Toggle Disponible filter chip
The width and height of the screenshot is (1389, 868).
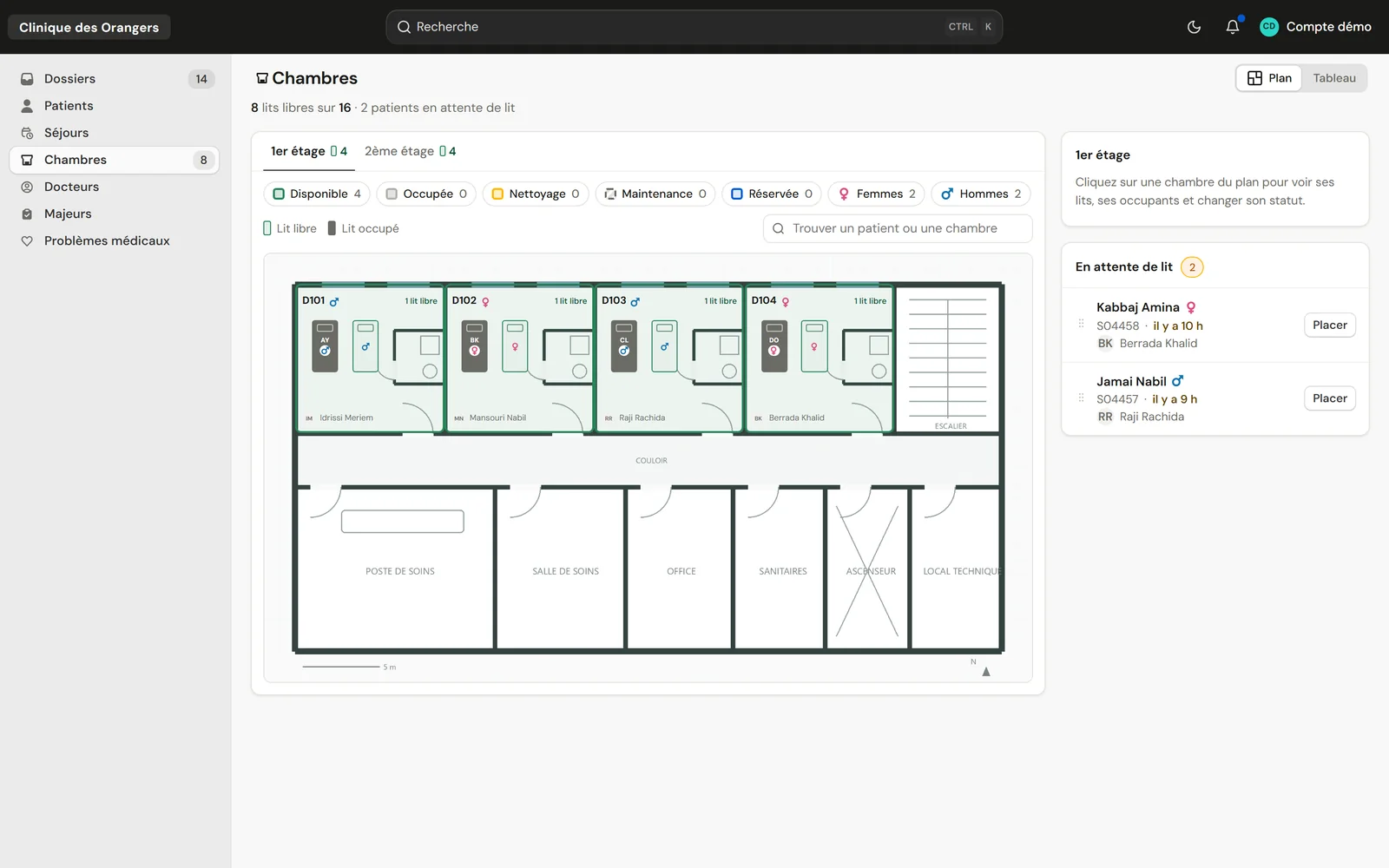pos(317,194)
